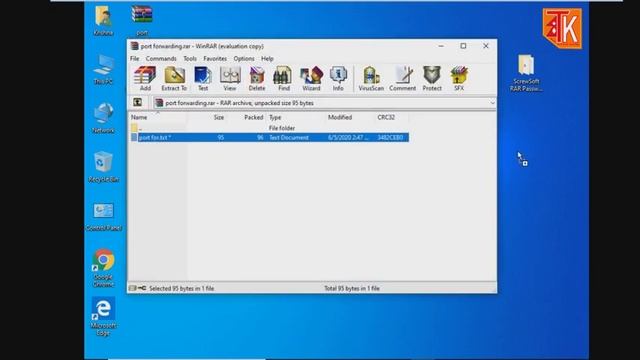
Task: Show archive Info
Action: pos(338,78)
